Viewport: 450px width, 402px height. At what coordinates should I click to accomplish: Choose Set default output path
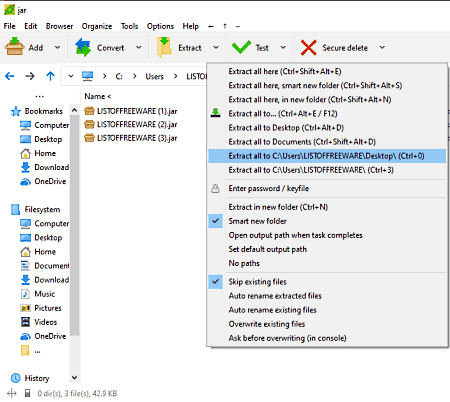tap(327, 249)
